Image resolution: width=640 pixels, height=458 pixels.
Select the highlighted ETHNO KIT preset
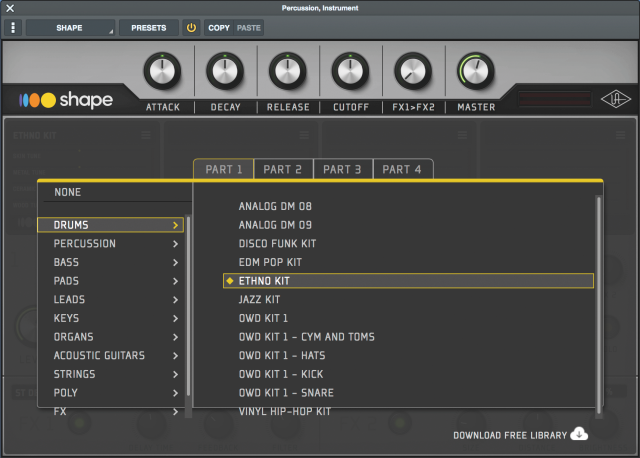408,281
